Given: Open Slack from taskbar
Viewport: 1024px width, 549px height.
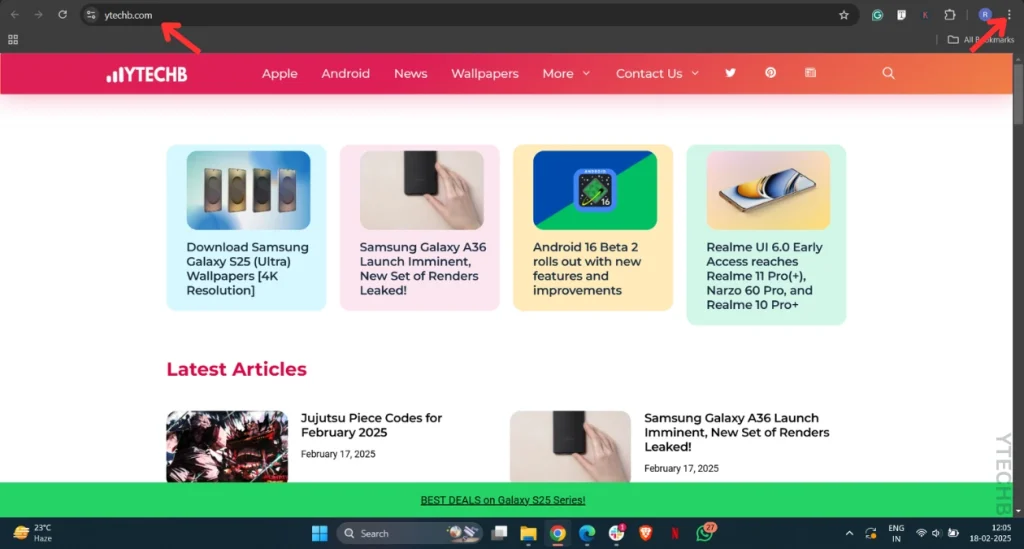Looking at the screenshot, I should tap(616, 533).
